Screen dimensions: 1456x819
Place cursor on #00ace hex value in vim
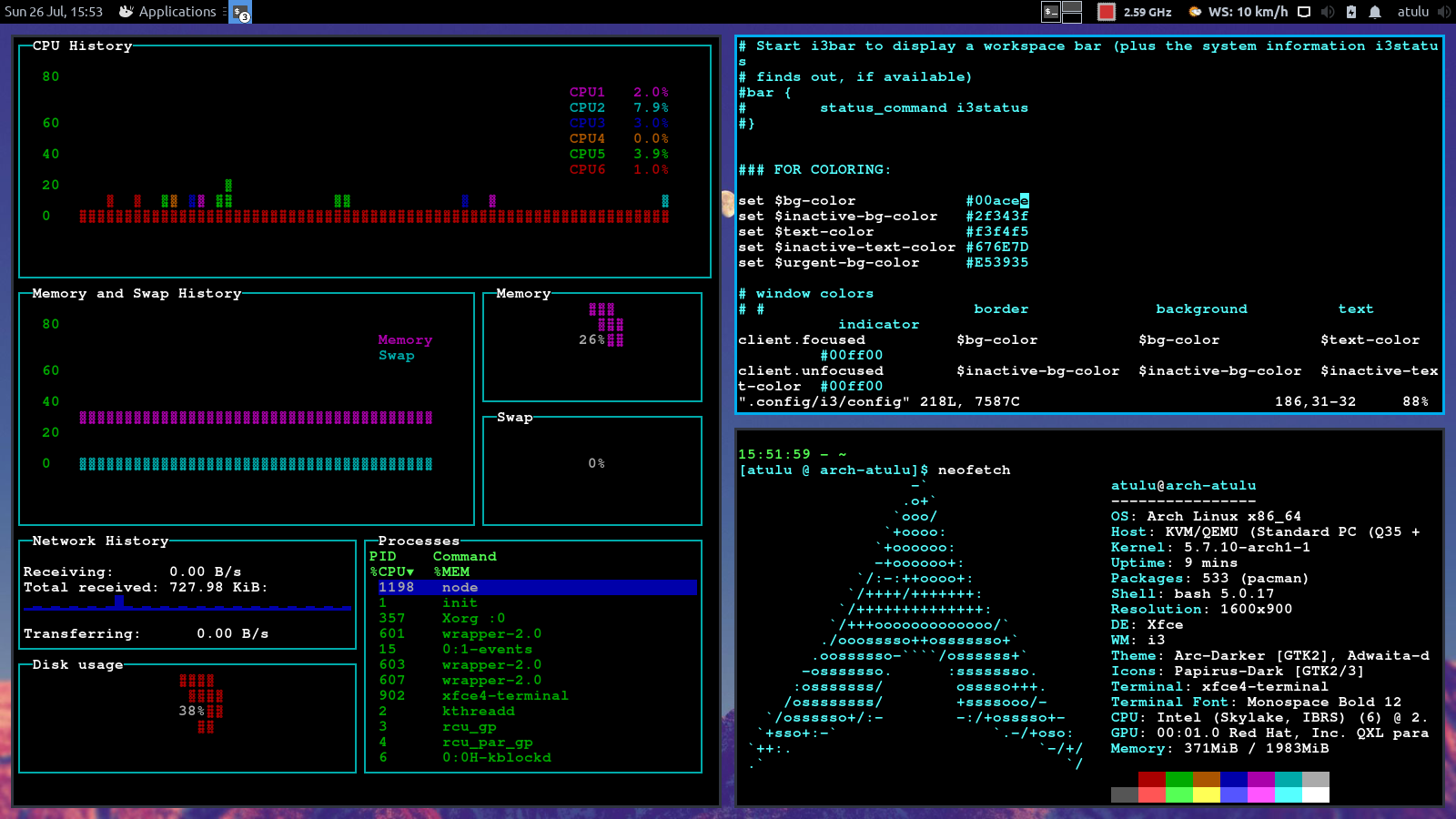(x=997, y=201)
